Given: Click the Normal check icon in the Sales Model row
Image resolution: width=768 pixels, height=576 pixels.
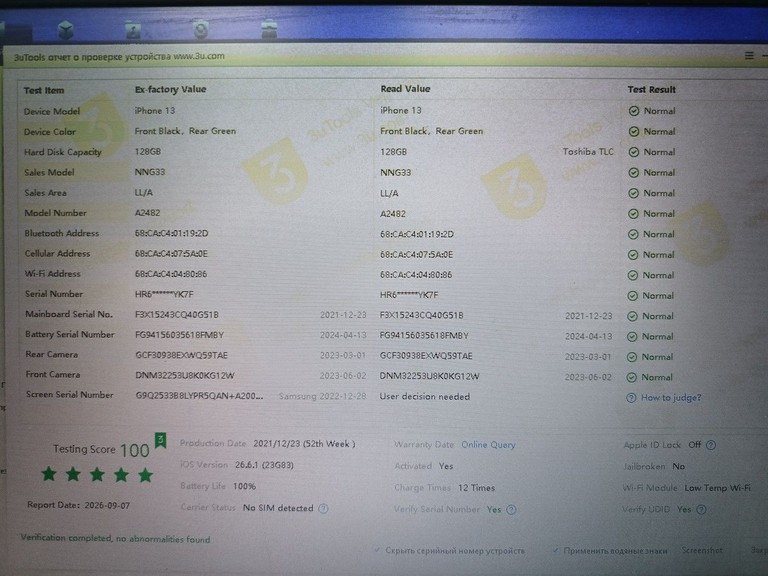Looking at the screenshot, I should 633,173.
